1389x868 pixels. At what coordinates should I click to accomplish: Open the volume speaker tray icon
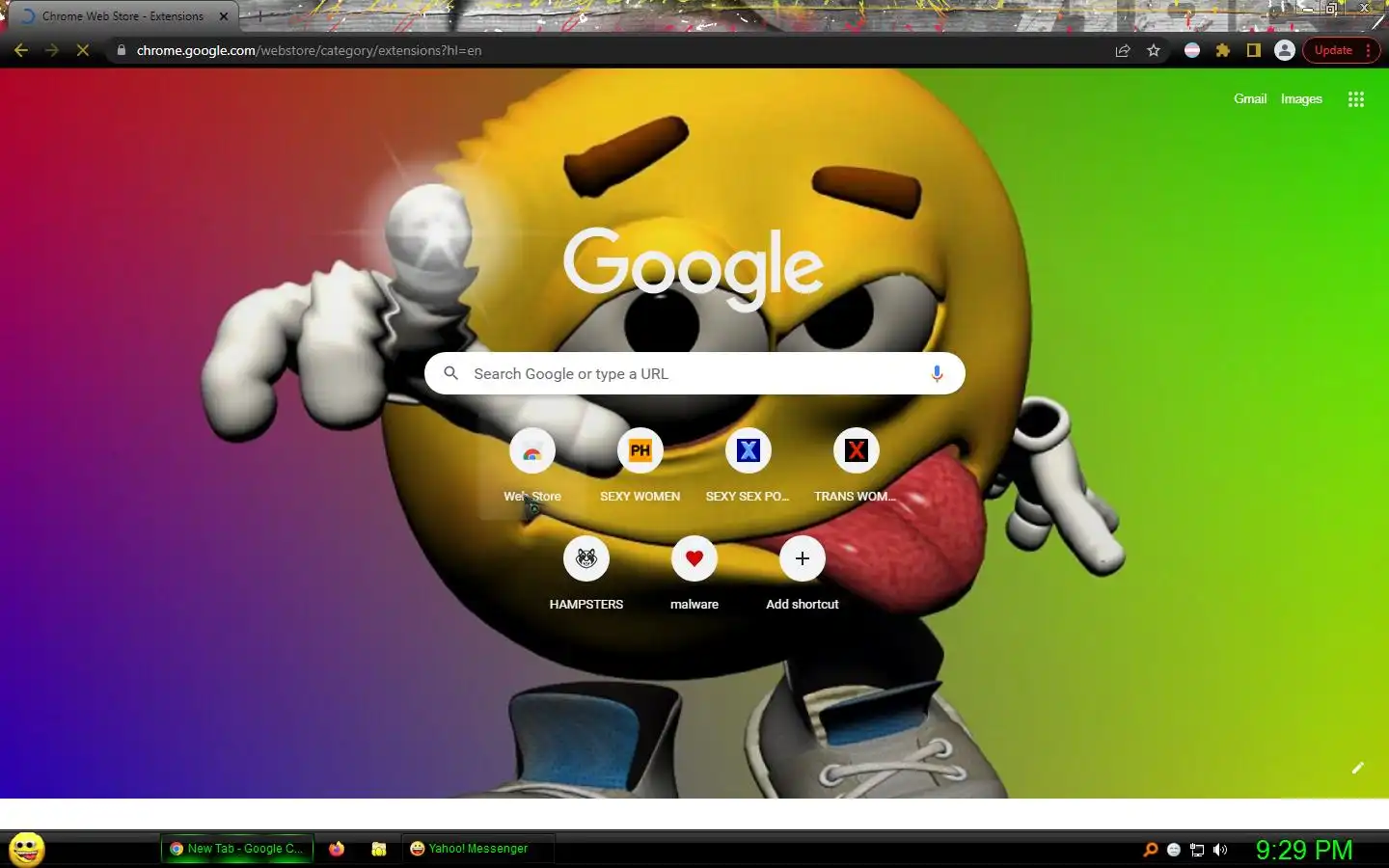[x=1220, y=850]
